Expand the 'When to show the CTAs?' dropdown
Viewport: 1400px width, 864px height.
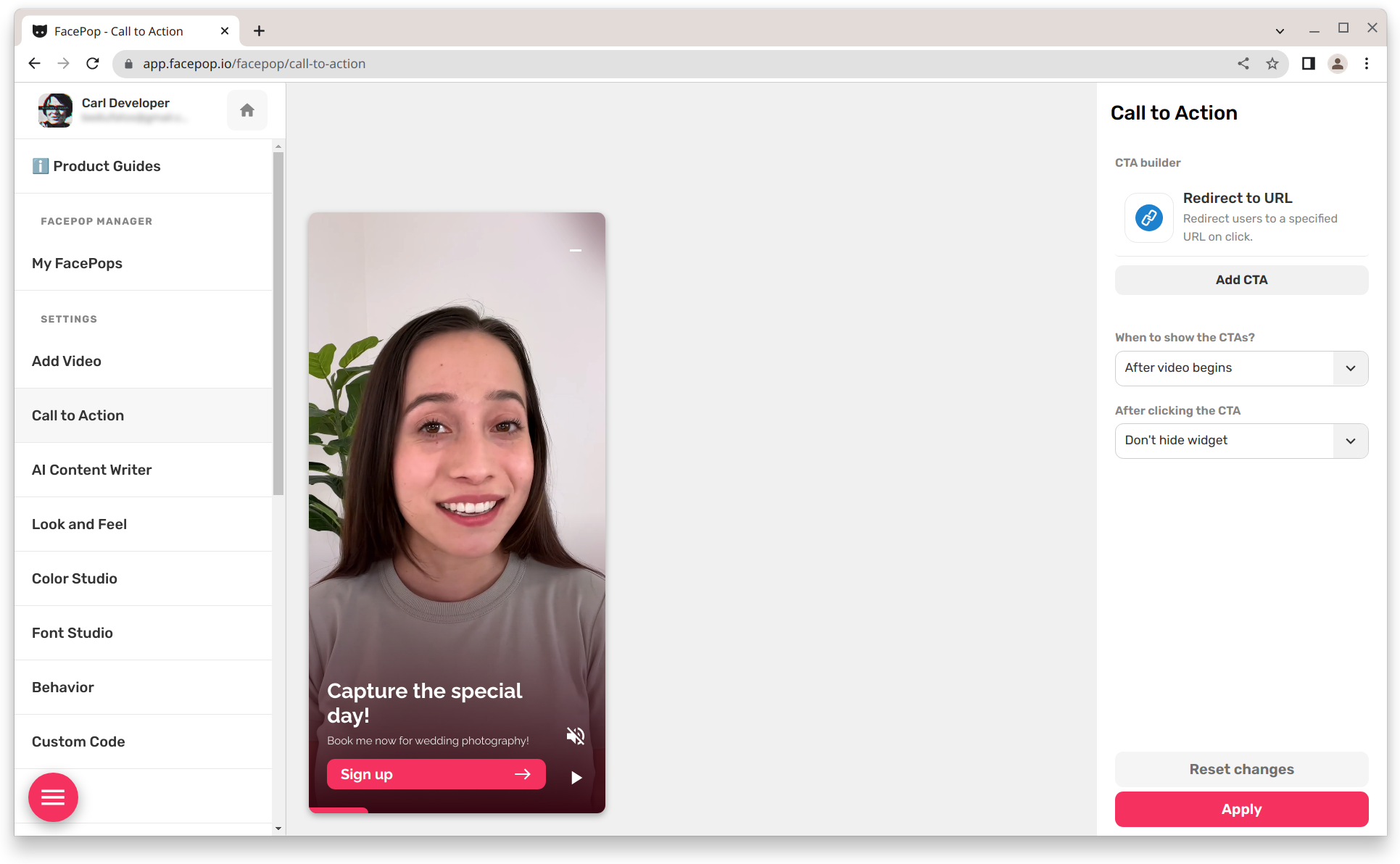[1241, 367]
